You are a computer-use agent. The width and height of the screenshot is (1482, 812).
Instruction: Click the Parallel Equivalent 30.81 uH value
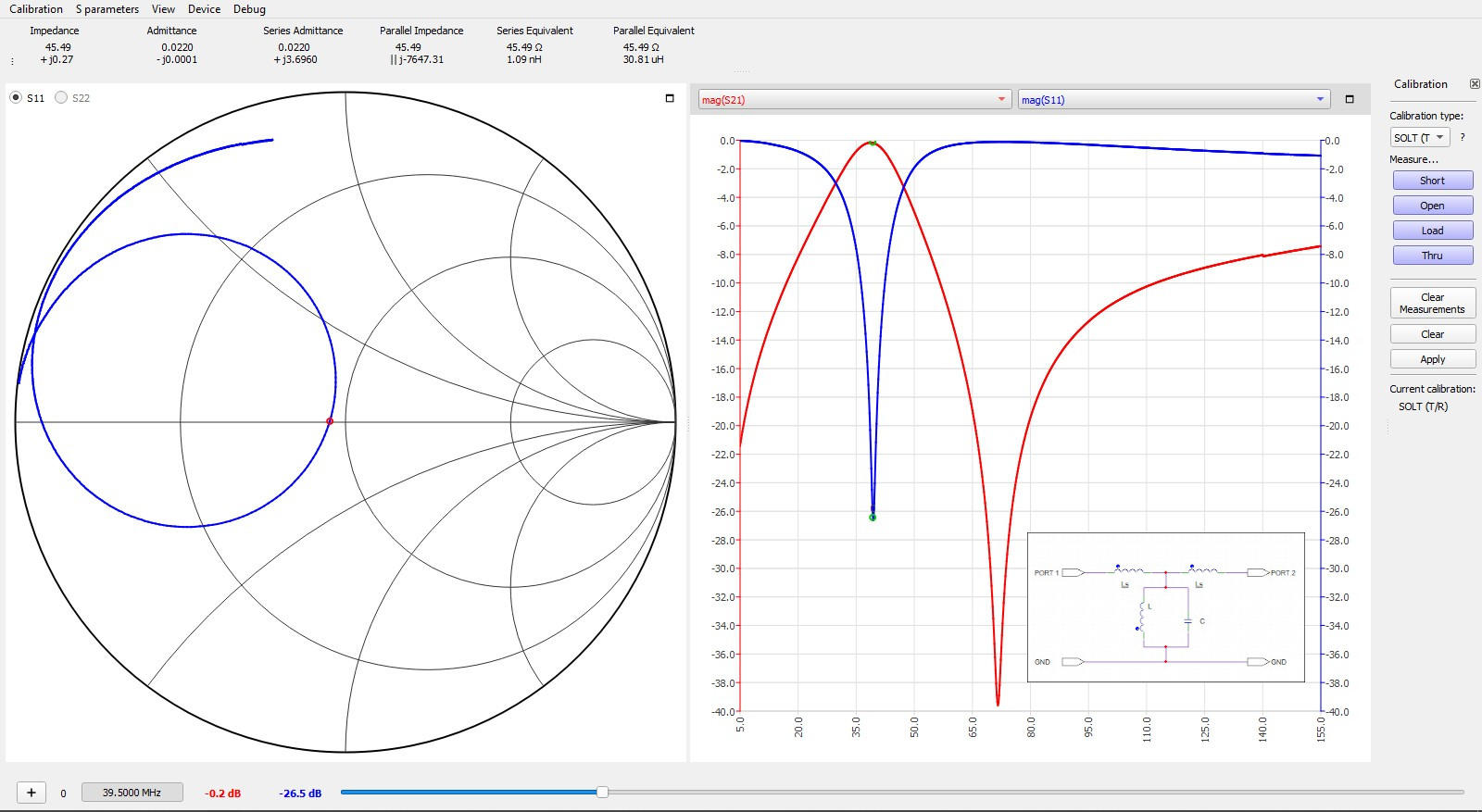(643, 59)
